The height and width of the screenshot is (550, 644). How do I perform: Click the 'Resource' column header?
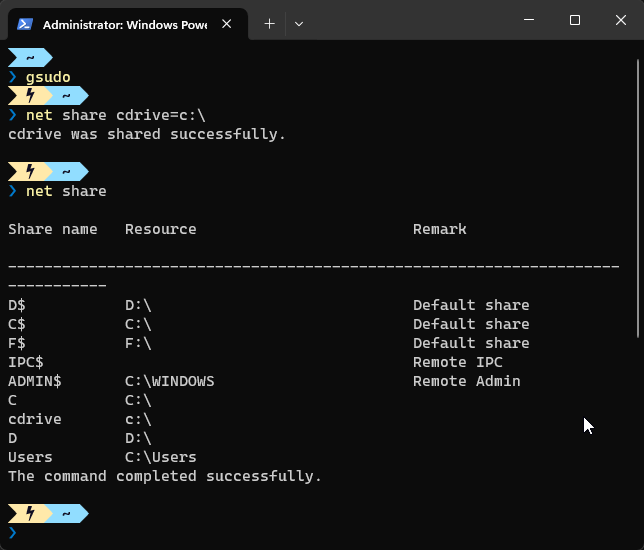pyautogui.click(x=161, y=229)
